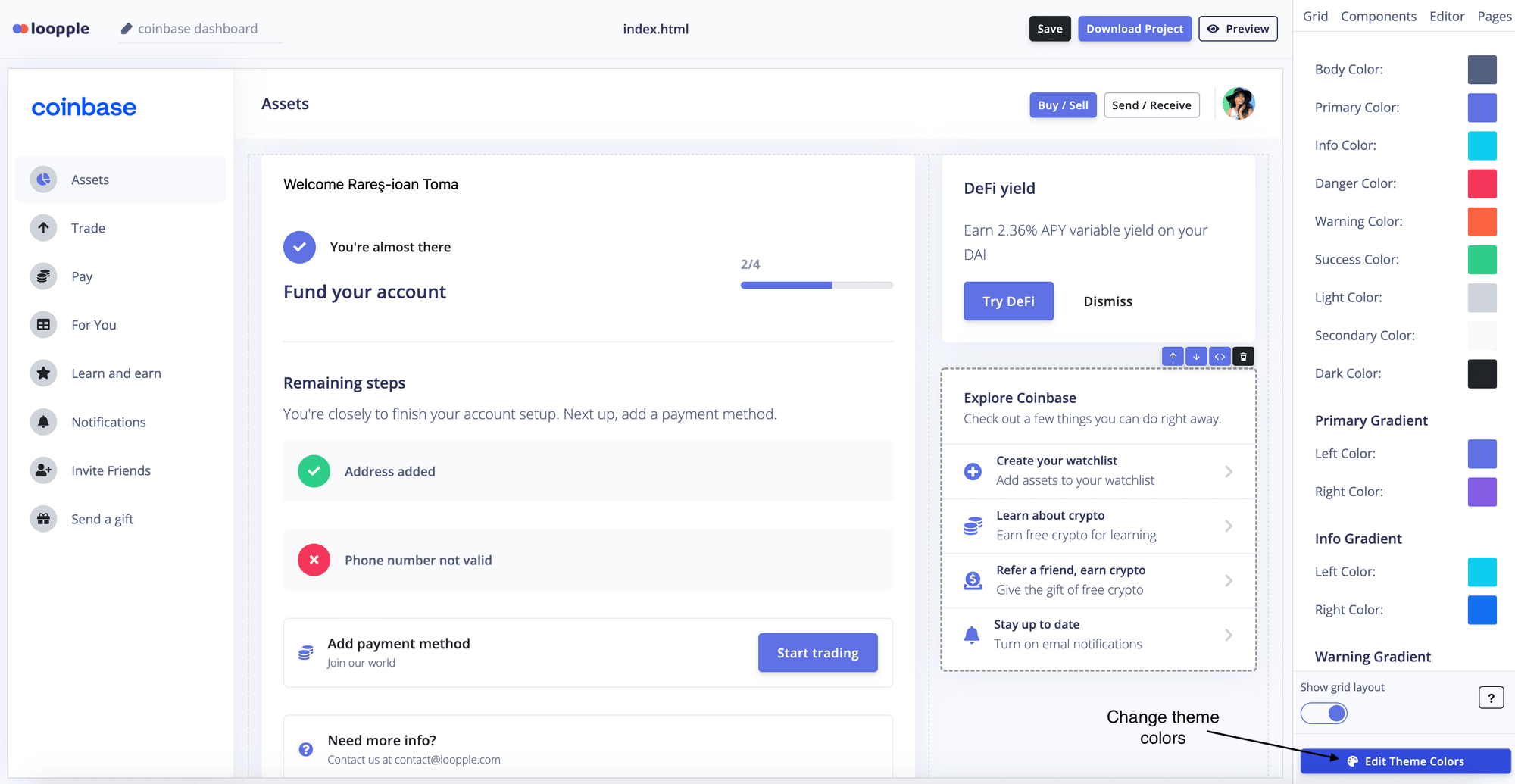
Task: Open the Info Color swatch
Action: 1482,145
